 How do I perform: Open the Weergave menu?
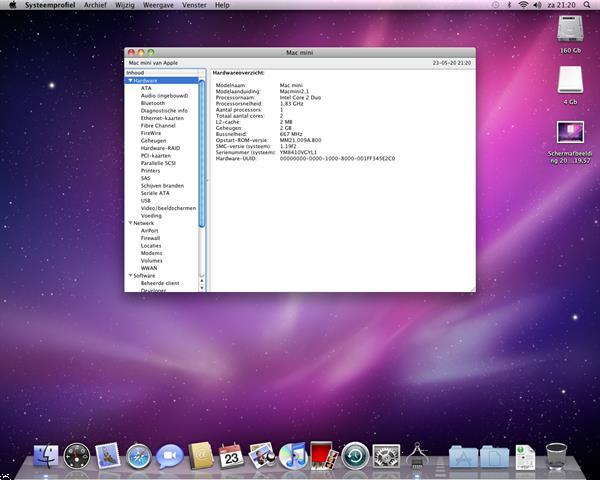pos(158,5)
